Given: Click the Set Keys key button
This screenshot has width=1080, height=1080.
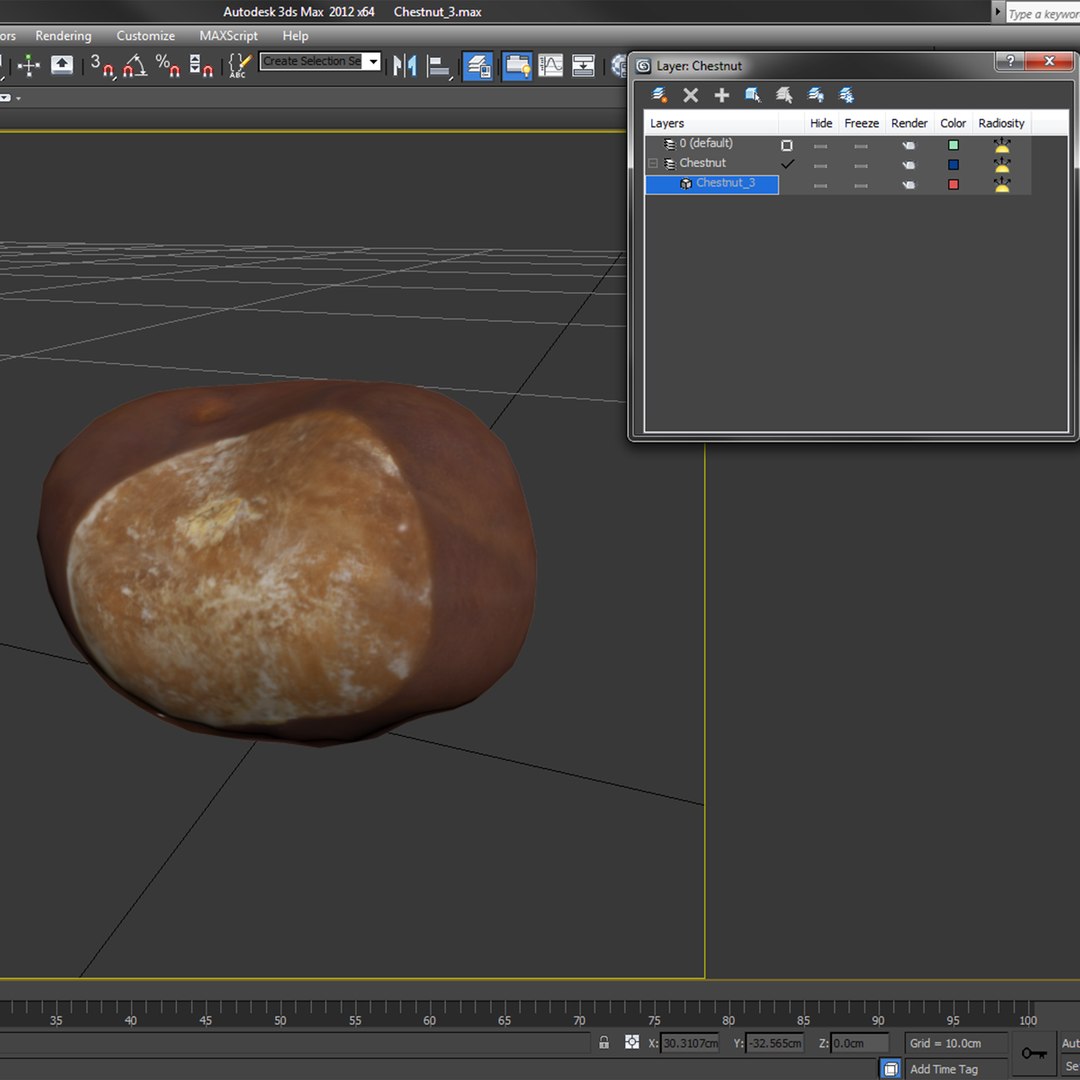Looking at the screenshot, I should [1033, 1053].
